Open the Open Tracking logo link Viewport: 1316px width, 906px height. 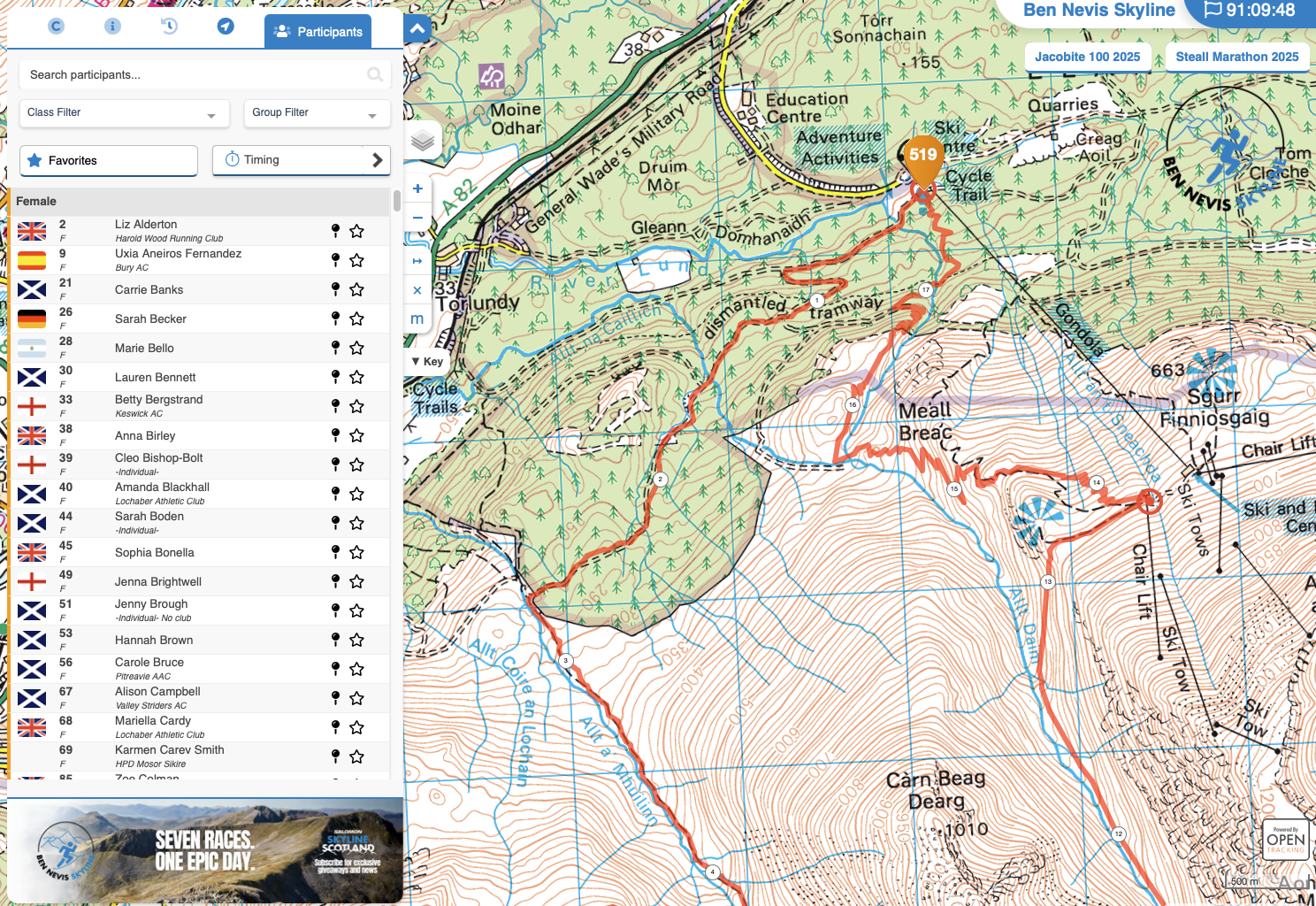click(1286, 841)
